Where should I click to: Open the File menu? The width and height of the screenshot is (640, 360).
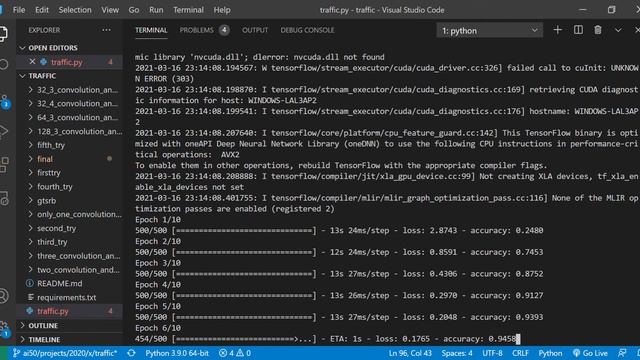coord(19,10)
